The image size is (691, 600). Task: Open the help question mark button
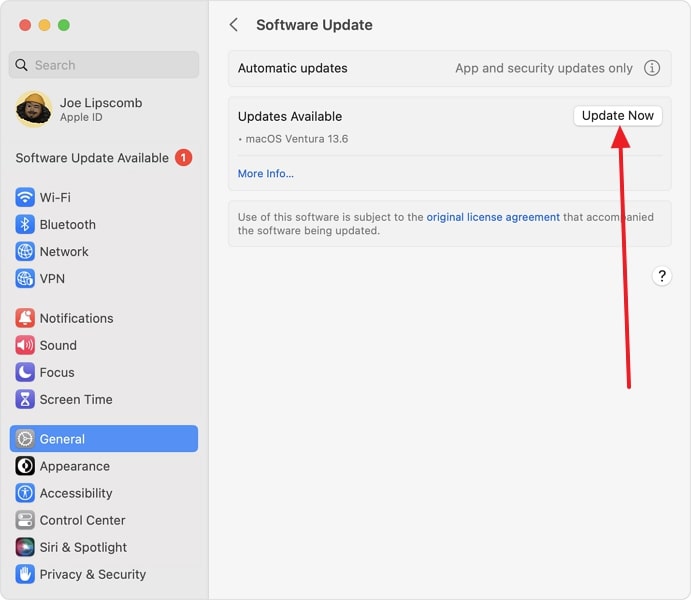(x=661, y=277)
